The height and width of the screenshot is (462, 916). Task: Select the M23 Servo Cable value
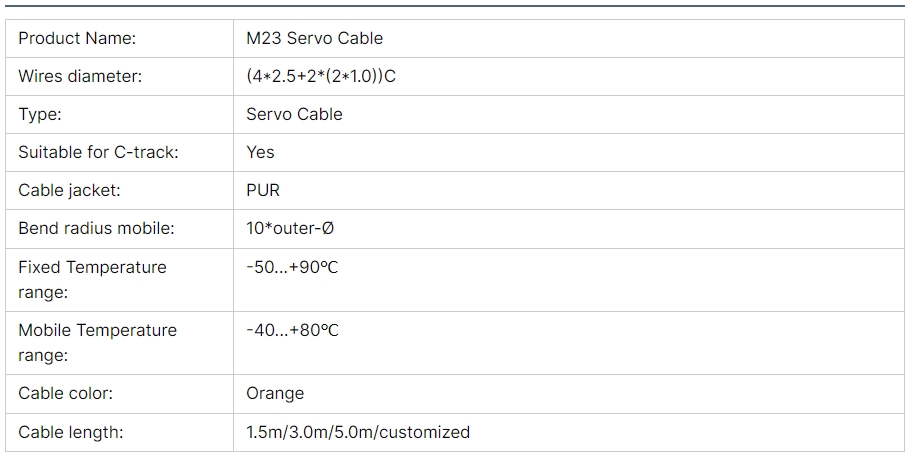tap(315, 39)
